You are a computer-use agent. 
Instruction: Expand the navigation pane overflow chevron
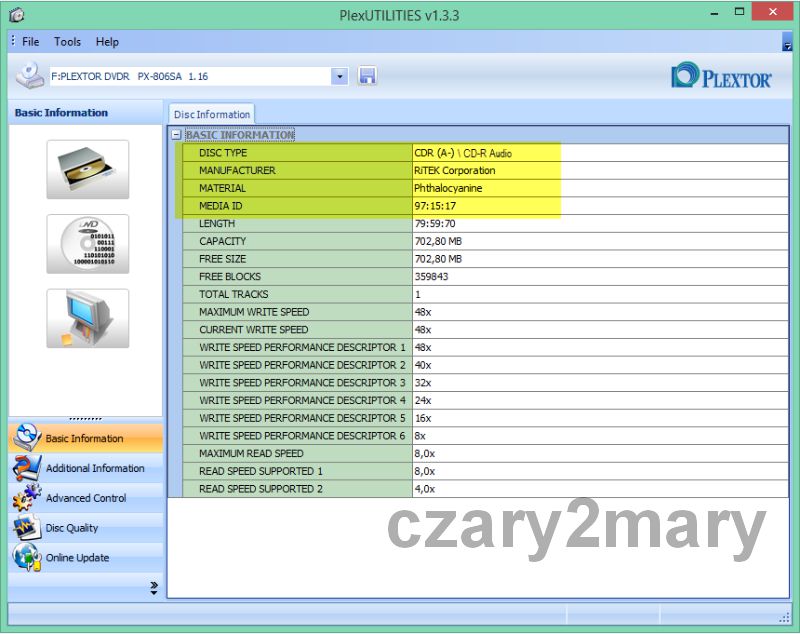coord(154,587)
